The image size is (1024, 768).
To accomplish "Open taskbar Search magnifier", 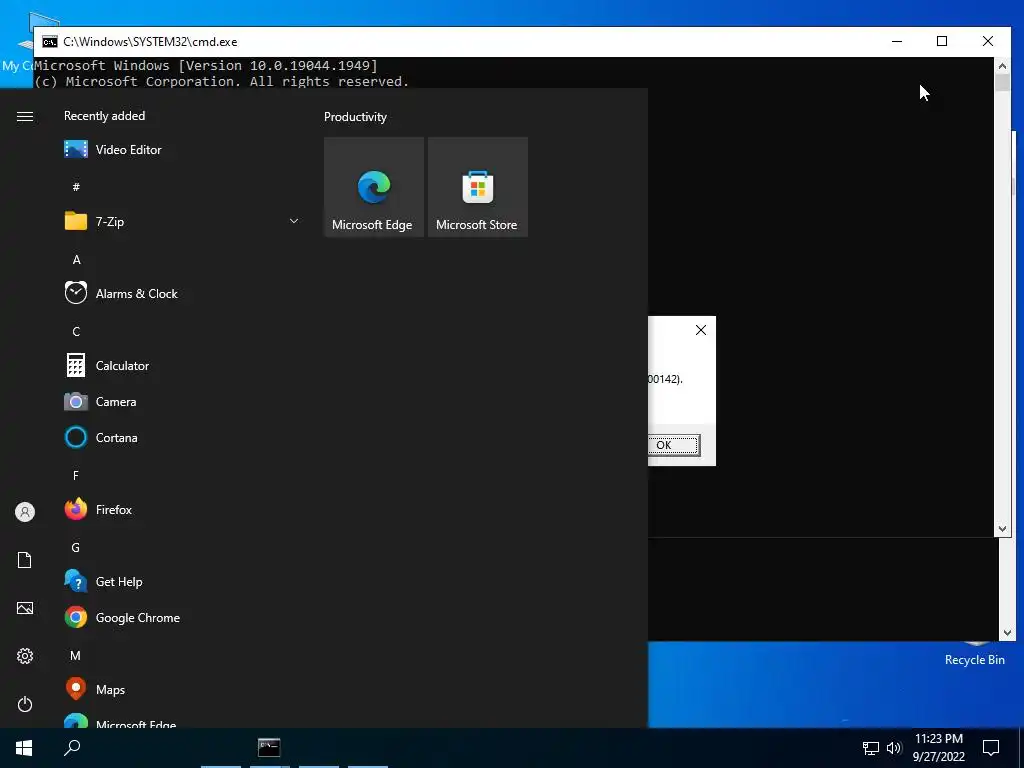I will (x=72, y=748).
